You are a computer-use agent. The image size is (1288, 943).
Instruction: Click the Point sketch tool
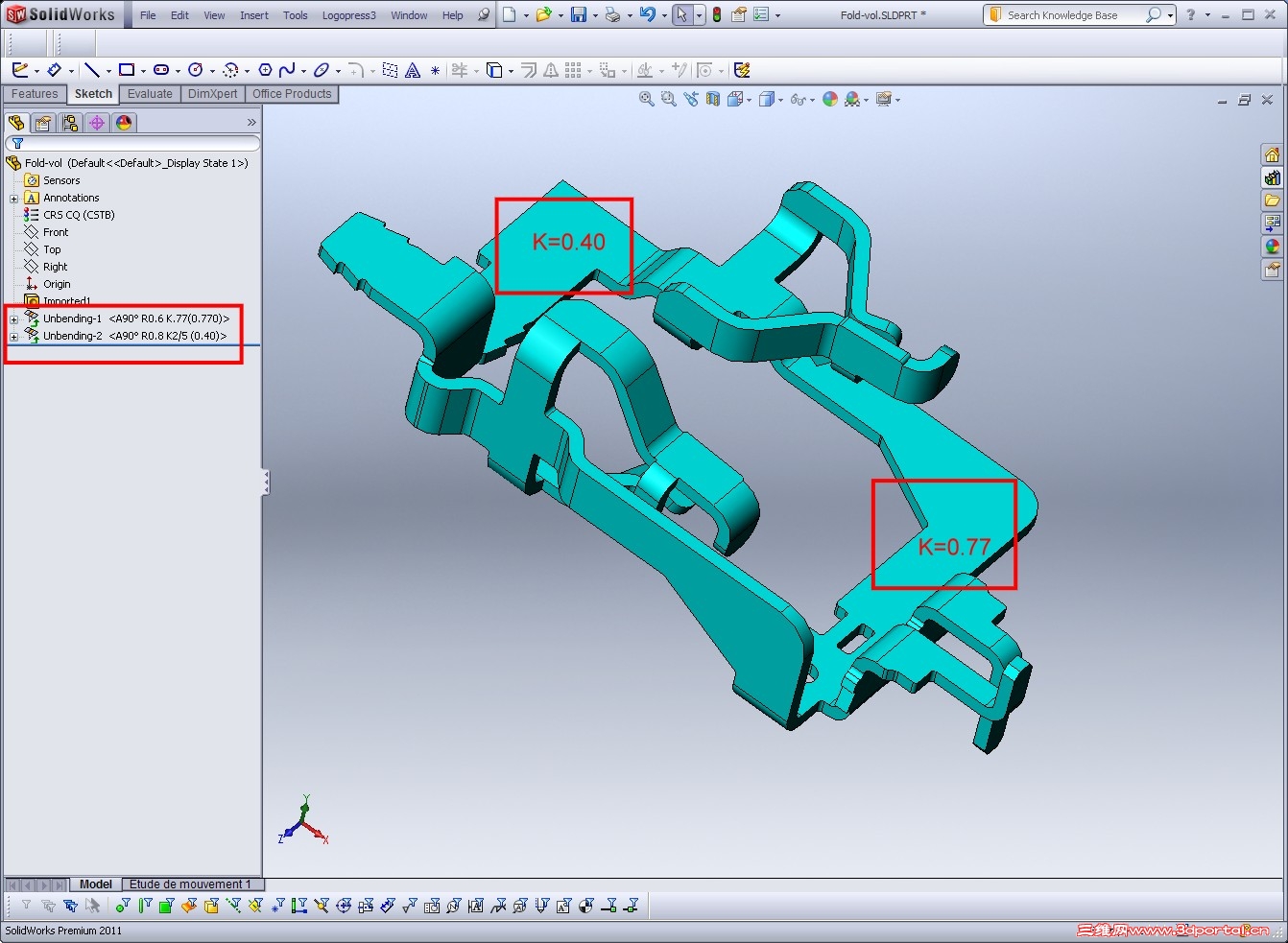click(x=435, y=70)
